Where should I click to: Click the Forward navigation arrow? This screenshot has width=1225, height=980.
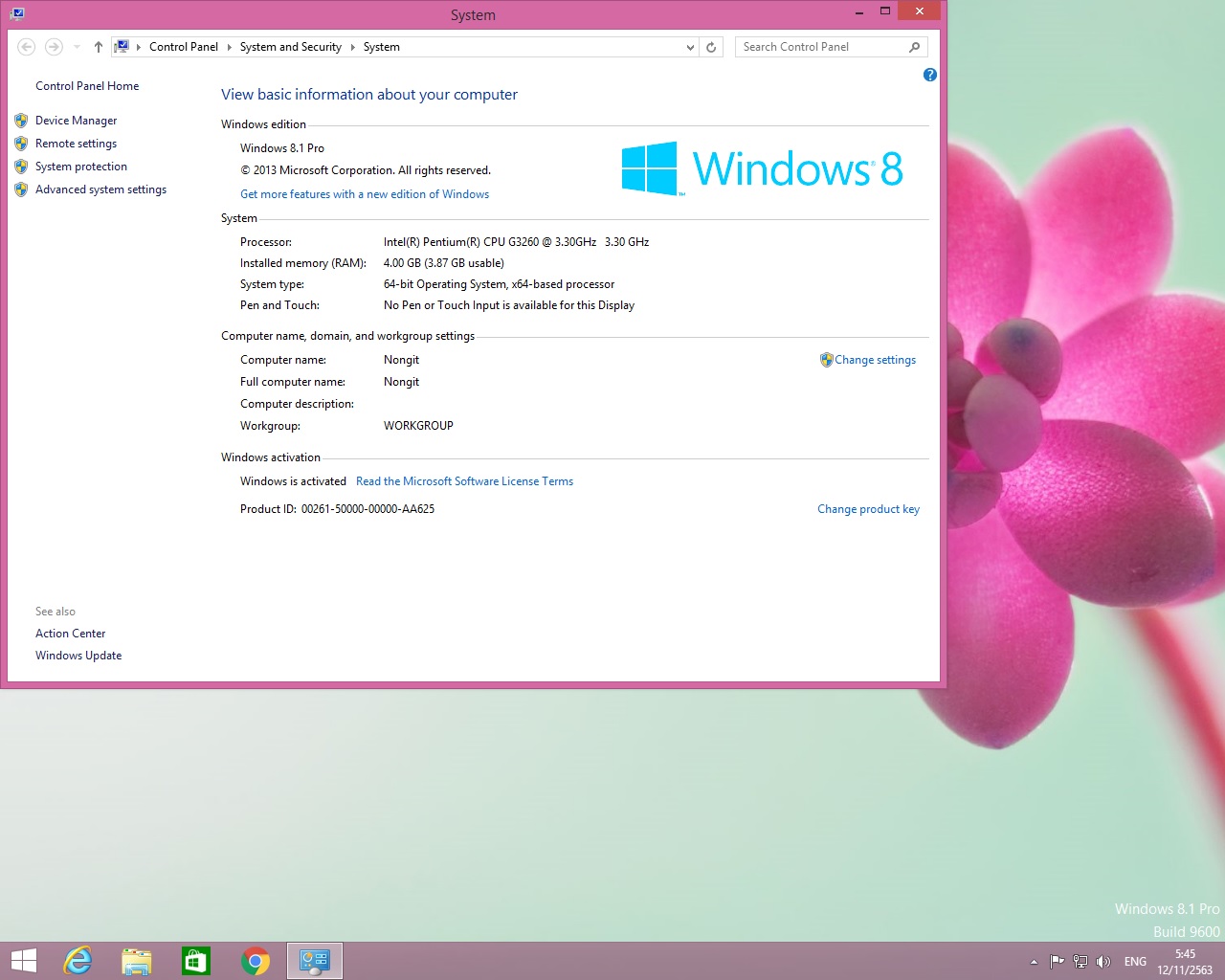tap(54, 47)
